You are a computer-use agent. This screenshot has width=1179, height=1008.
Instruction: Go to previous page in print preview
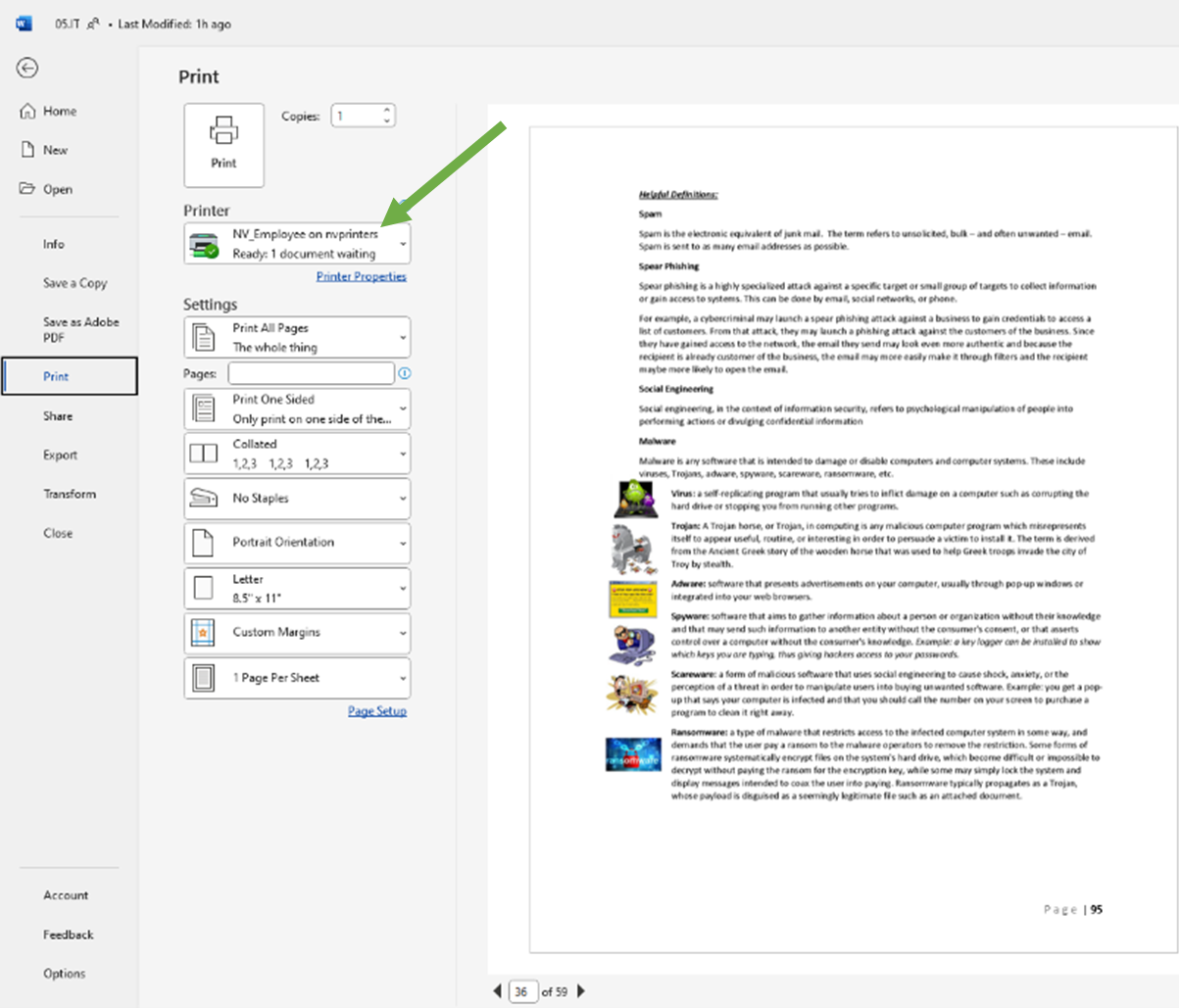click(x=497, y=990)
